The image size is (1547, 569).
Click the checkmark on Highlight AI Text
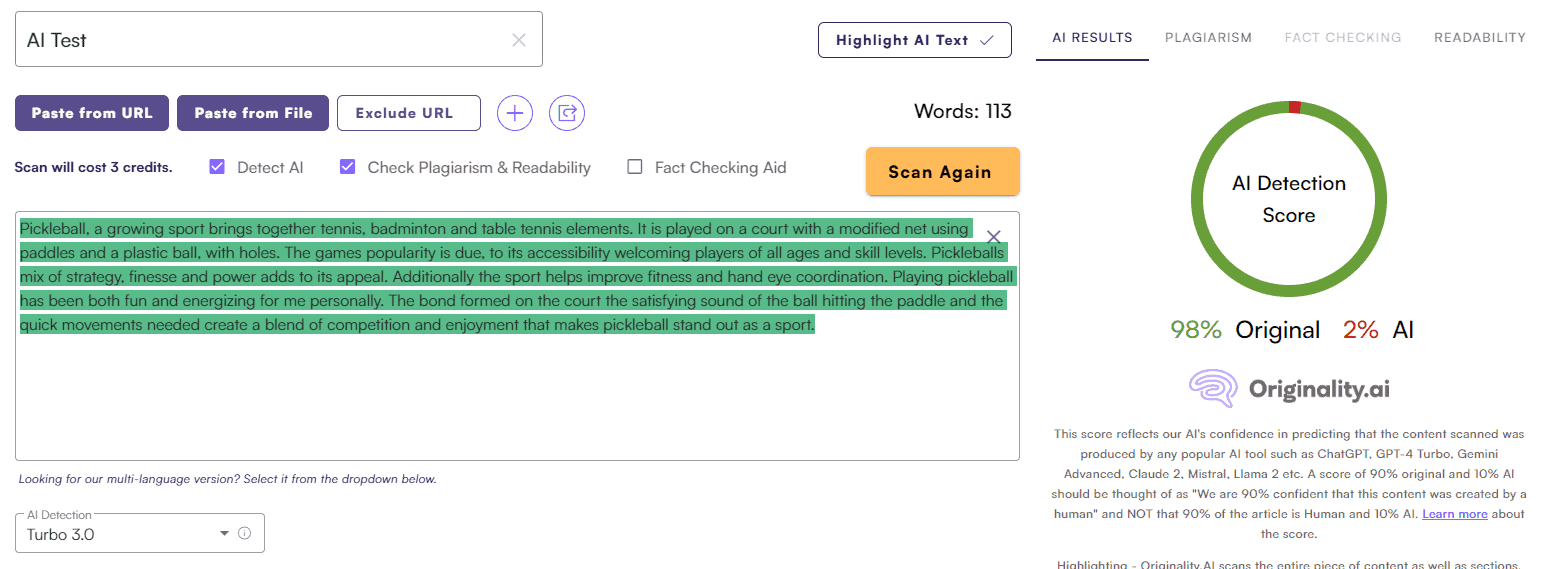point(987,40)
